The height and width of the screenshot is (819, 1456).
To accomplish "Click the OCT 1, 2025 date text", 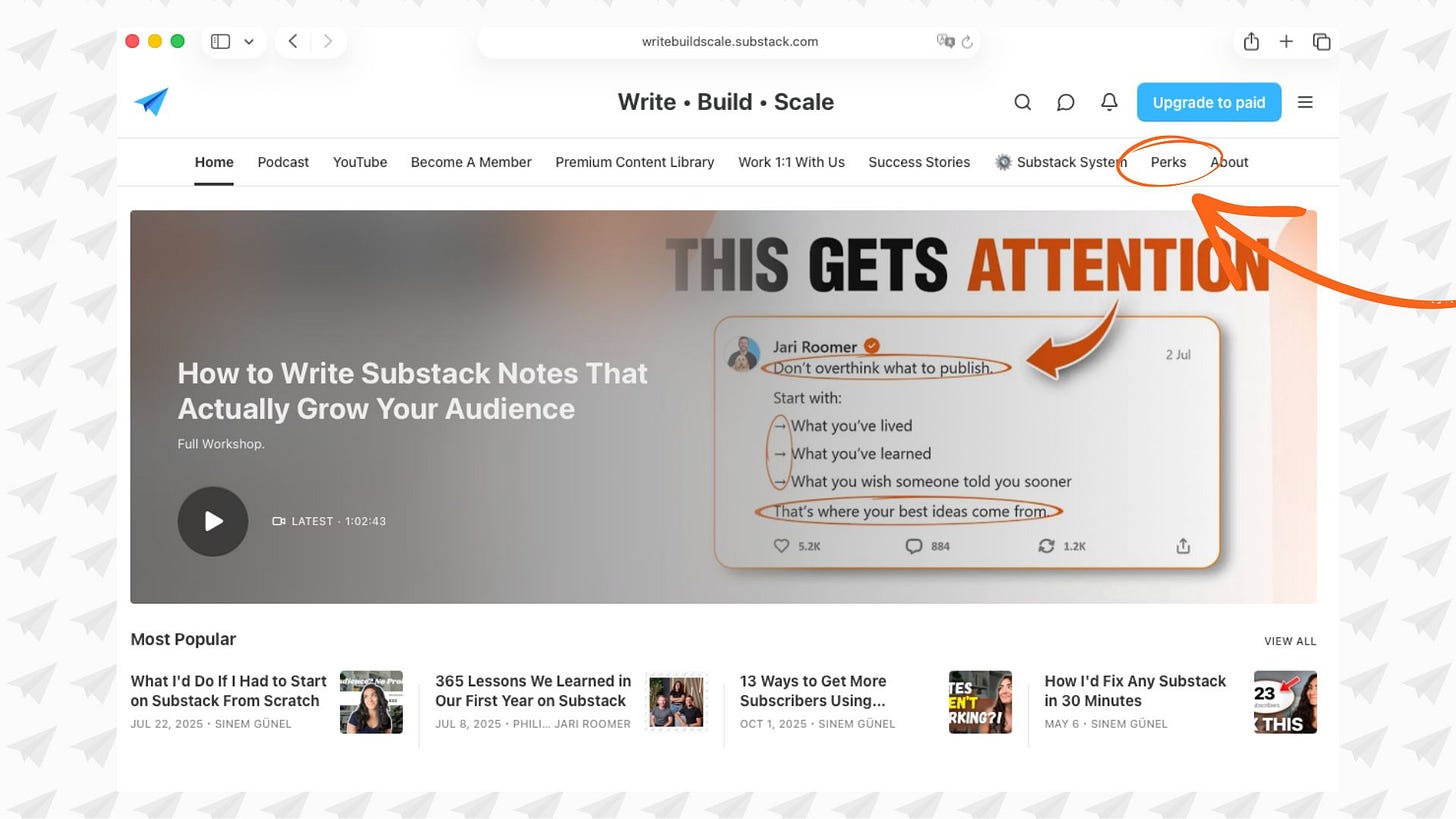I will pyautogui.click(x=771, y=724).
